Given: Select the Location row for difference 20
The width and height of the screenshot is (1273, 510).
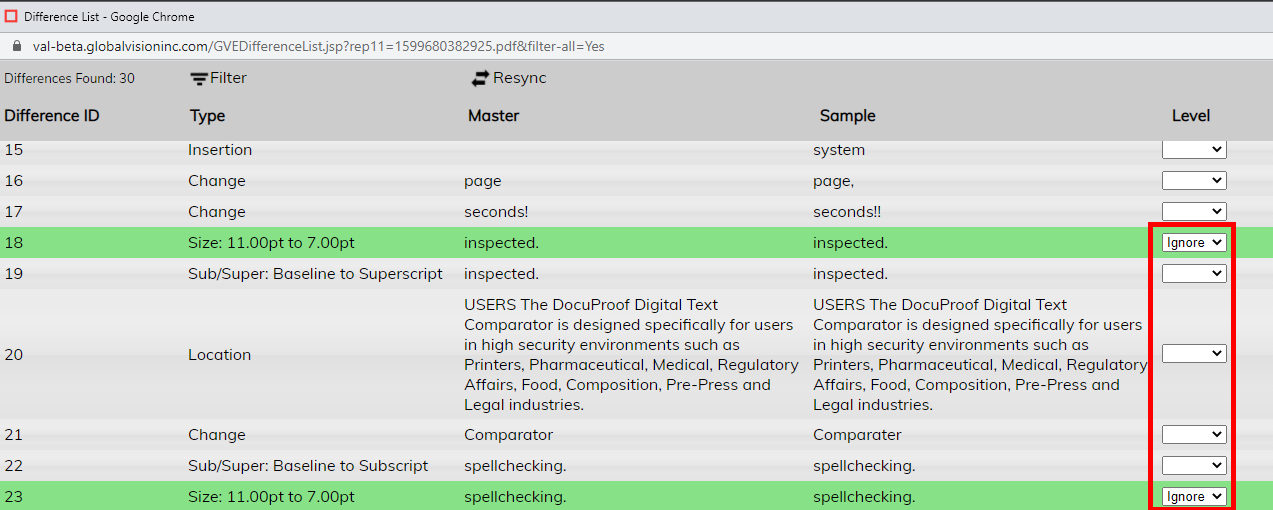Looking at the screenshot, I should (x=219, y=355).
